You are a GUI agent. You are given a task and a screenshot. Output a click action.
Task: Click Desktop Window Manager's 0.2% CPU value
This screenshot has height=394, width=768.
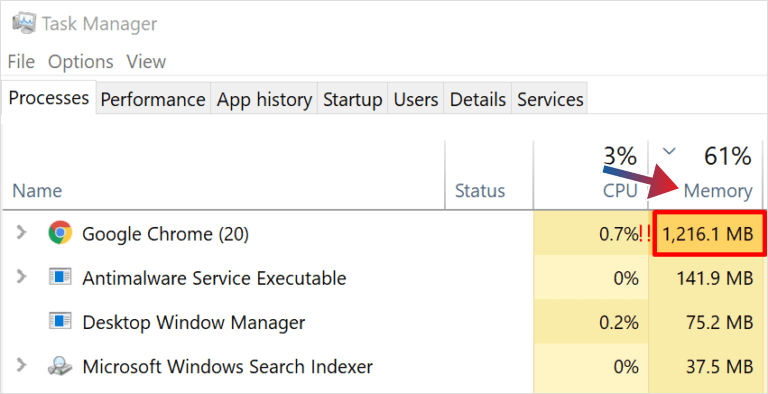tap(619, 322)
